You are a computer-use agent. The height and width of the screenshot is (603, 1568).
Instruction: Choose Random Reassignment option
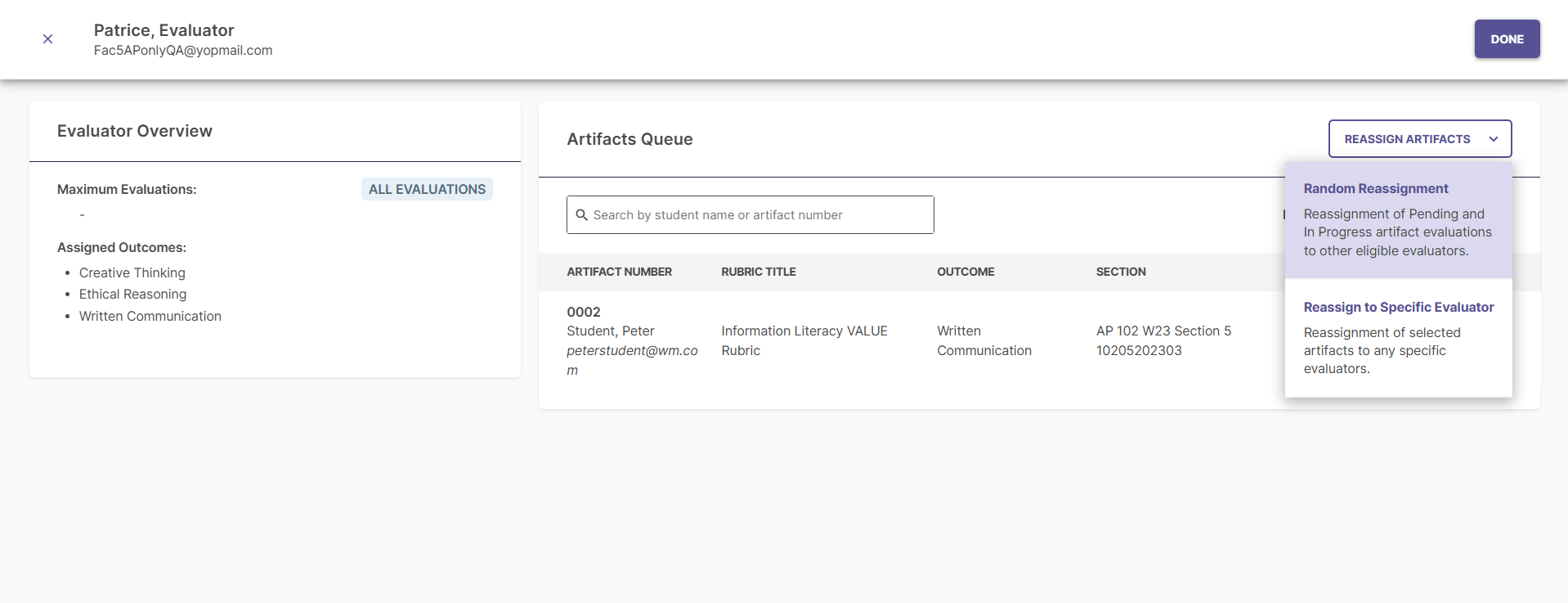coord(1399,219)
